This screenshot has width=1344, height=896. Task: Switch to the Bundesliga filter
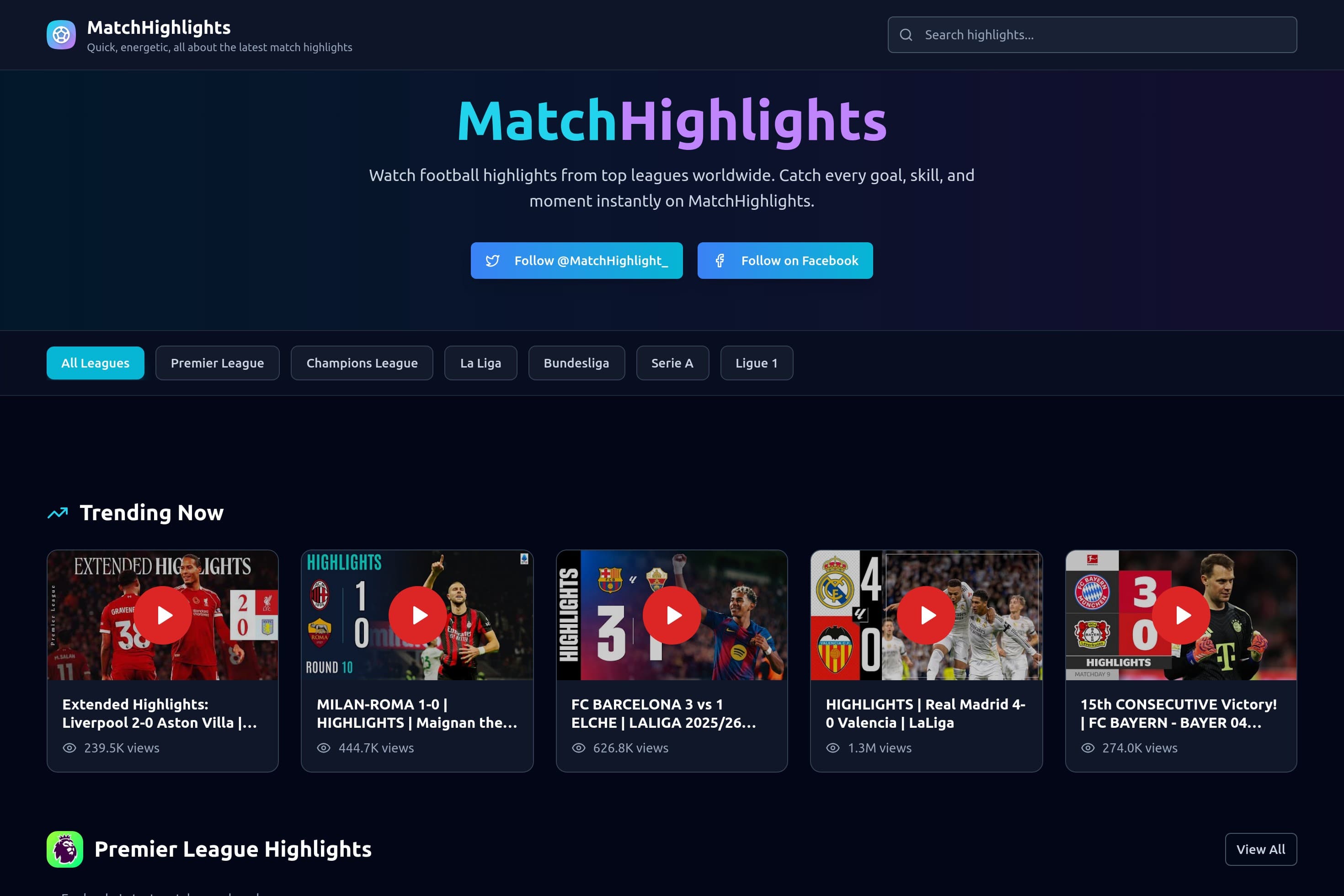pyautogui.click(x=576, y=363)
